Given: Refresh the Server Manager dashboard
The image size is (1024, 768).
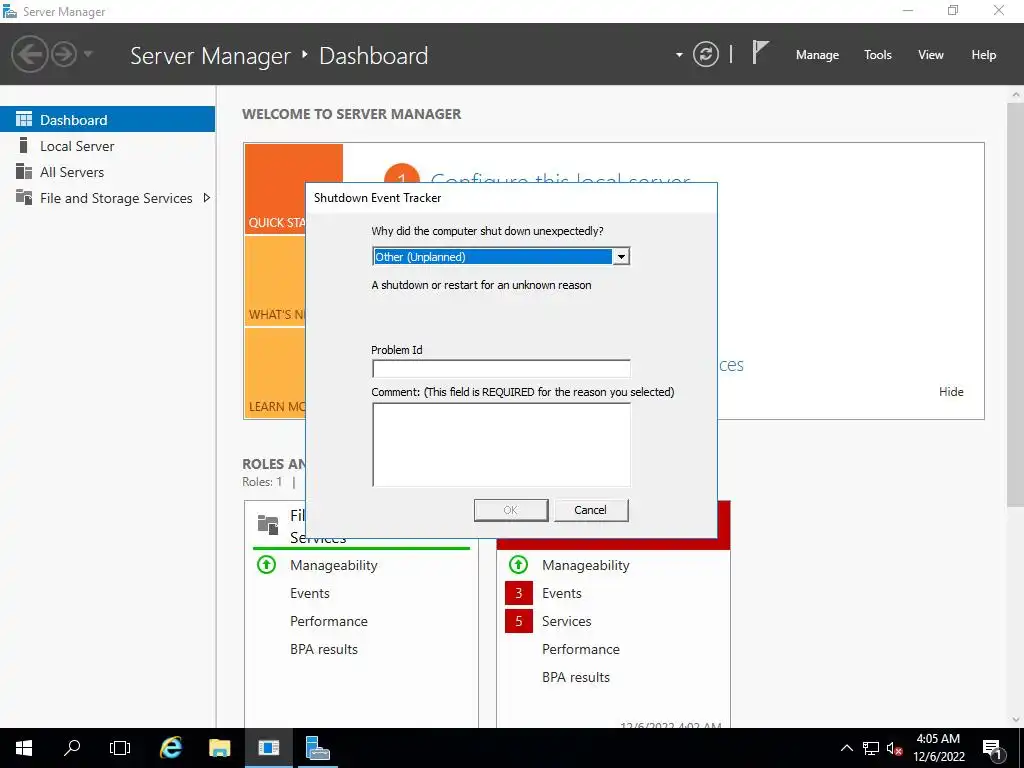Looking at the screenshot, I should pyautogui.click(x=705, y=54).
